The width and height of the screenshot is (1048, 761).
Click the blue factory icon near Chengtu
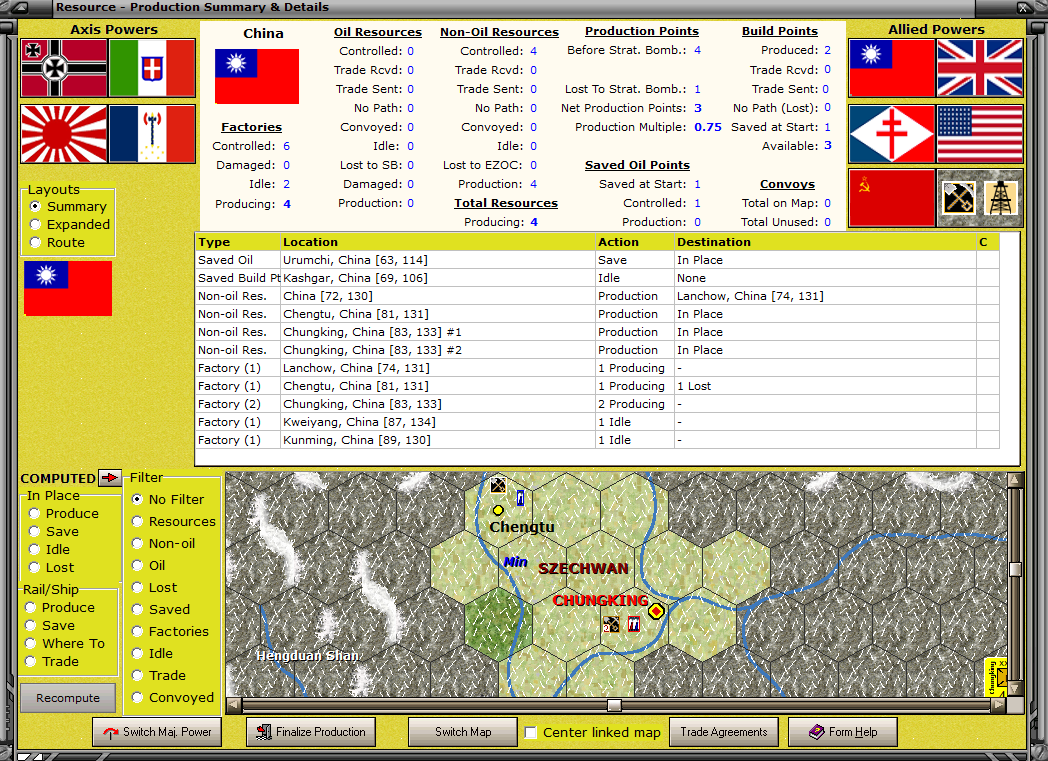[x=520, y=498]
